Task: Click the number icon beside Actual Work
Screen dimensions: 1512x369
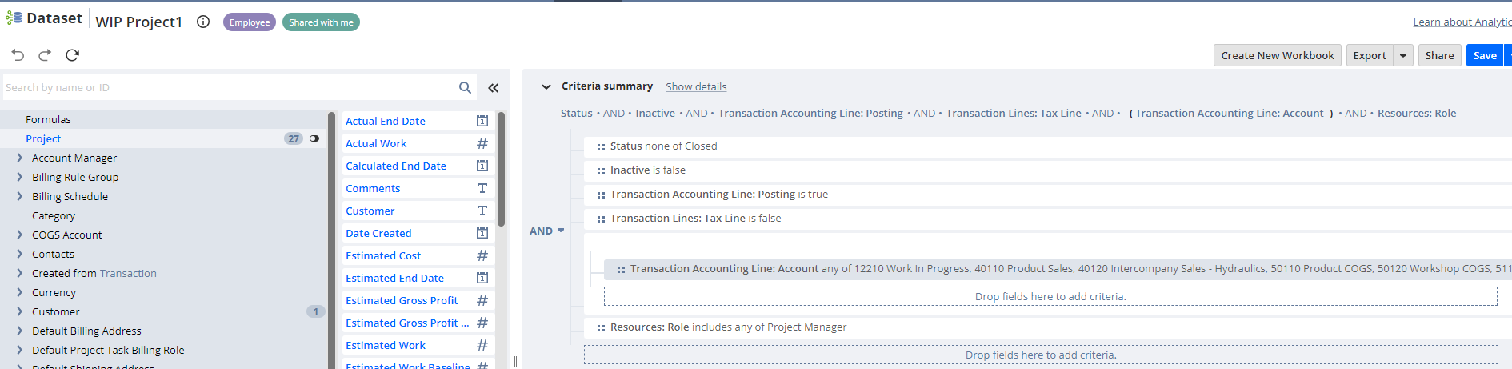Action: tap(482, 143)
